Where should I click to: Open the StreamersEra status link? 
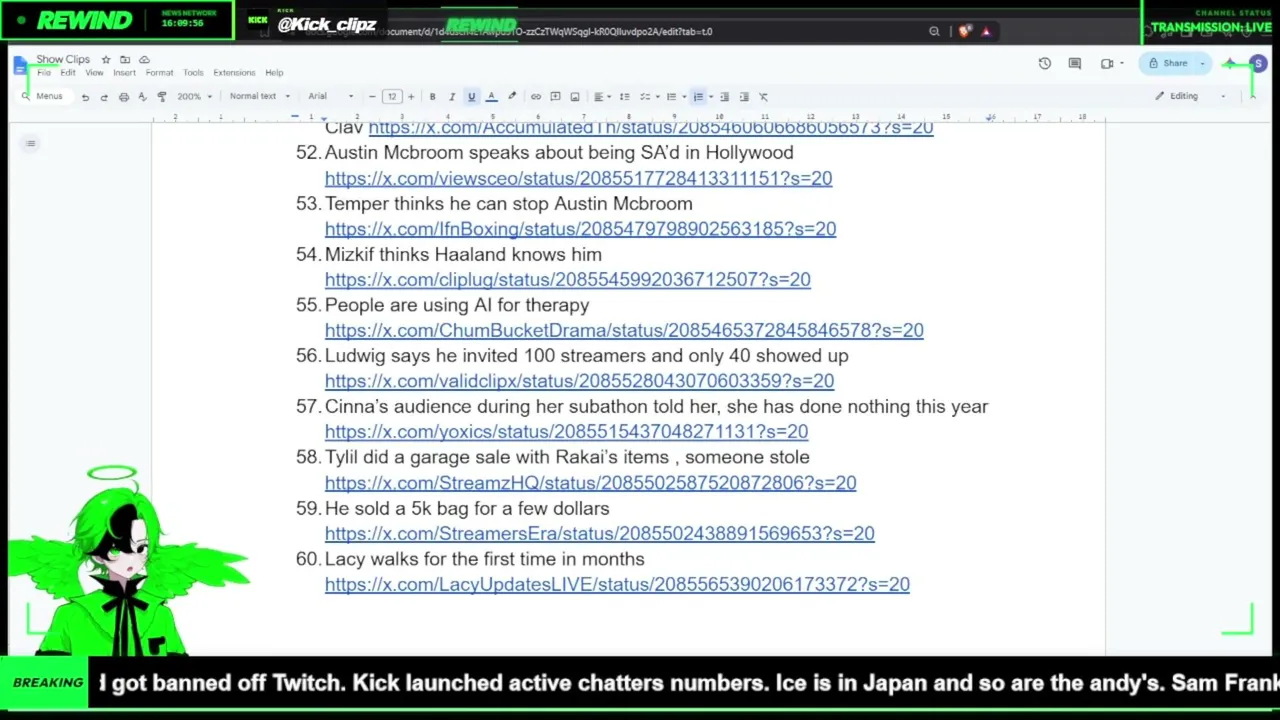point(600,534)
